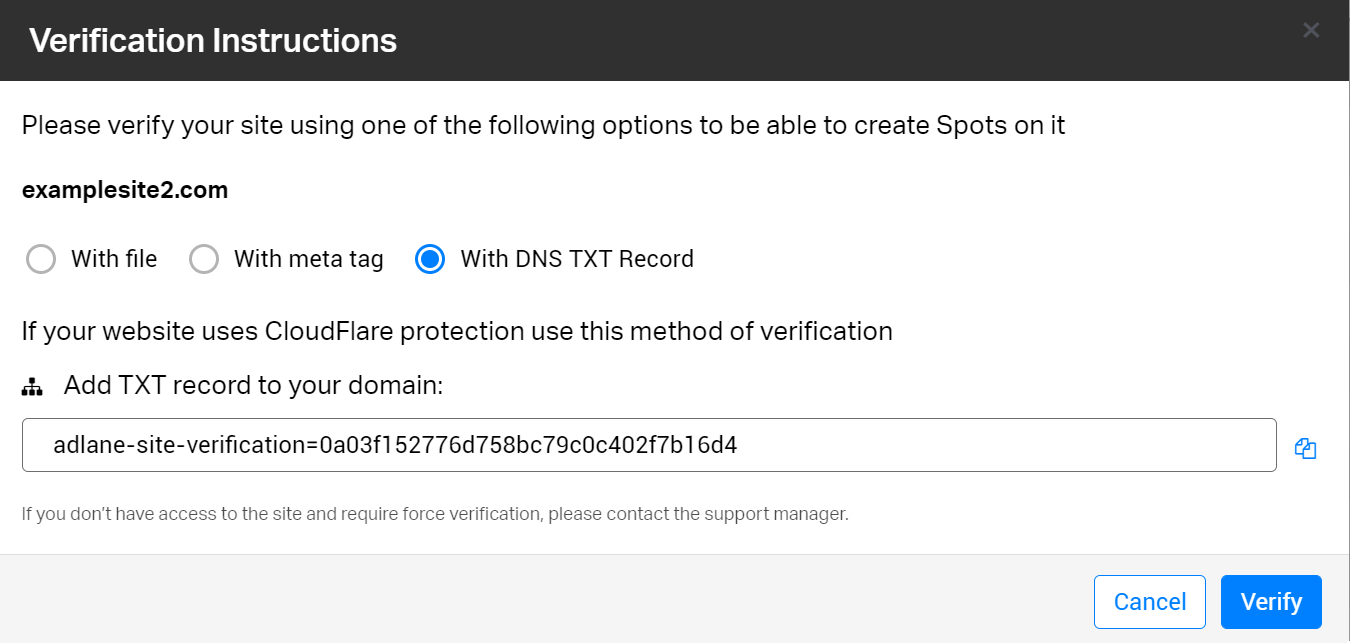Click the examplesite2.com domain name
The height and width of the screenshot is (643, 1350).
coord(125,190)
